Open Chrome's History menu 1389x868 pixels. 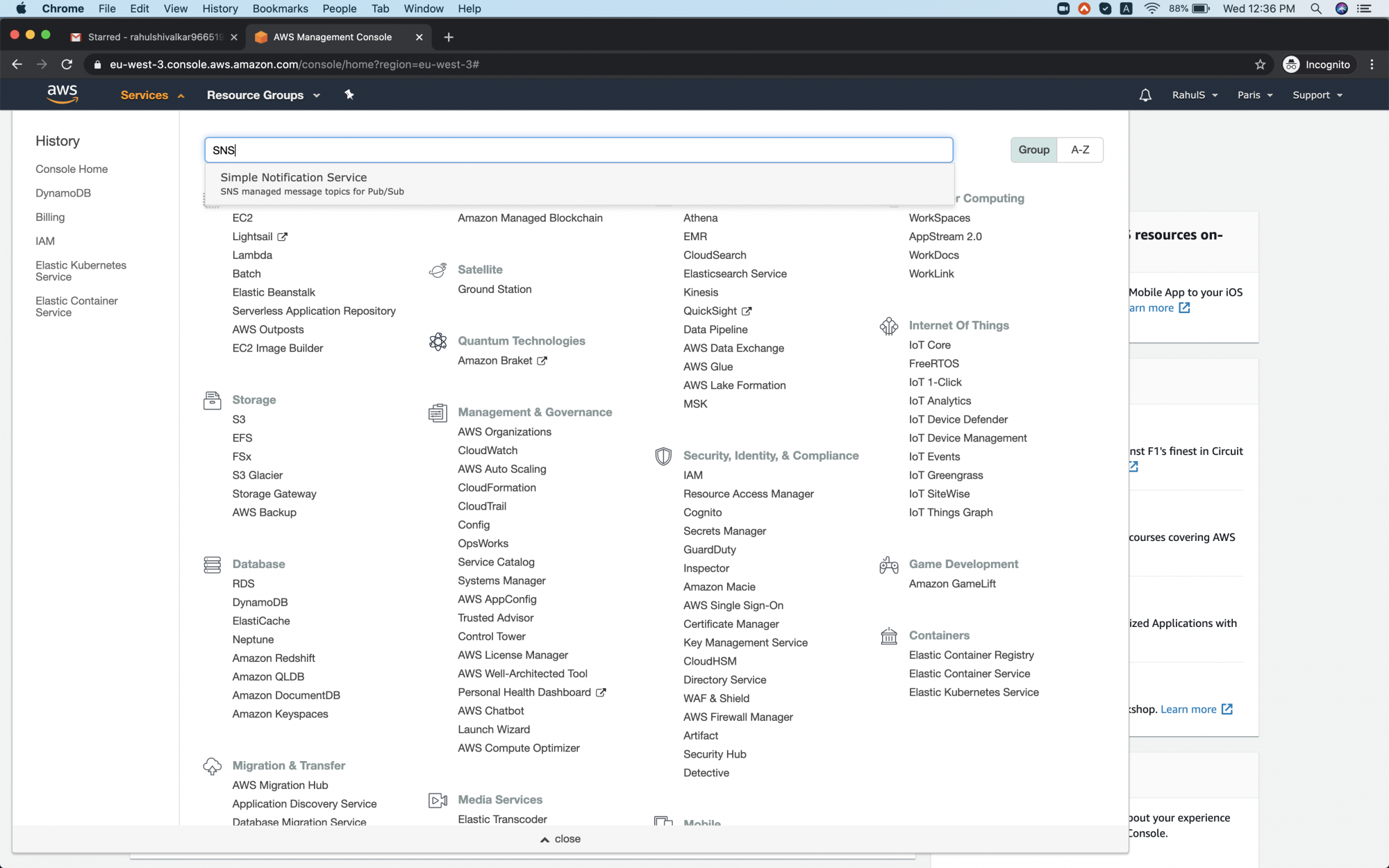coord(219,8)
